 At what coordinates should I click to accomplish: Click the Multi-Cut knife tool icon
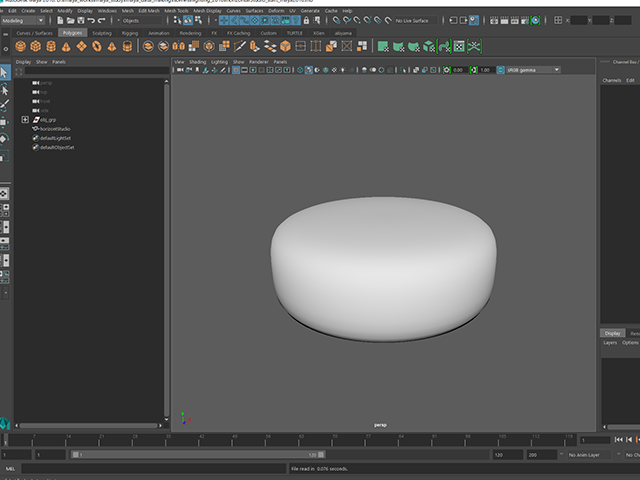point(240,47)
